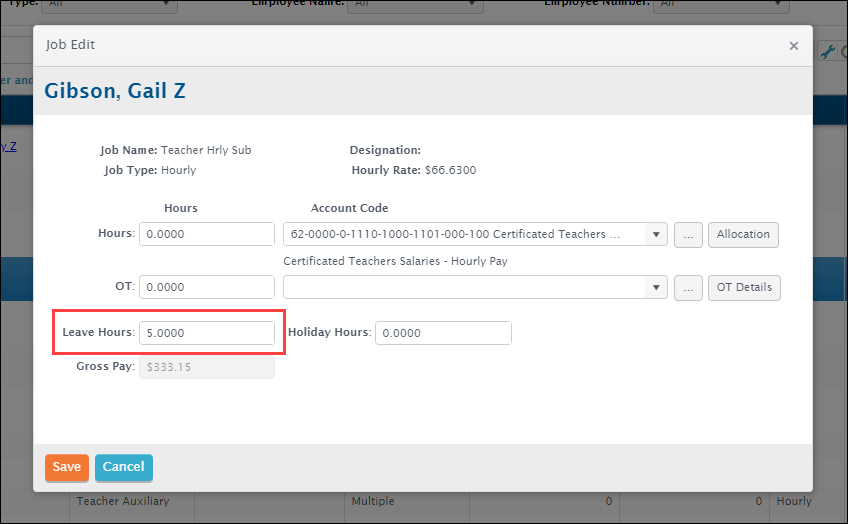This screenshot has width=848, height=524.
Task: Click the Teacher Auxiliary row
Action: pyautogui.click(x=123, y=501)
